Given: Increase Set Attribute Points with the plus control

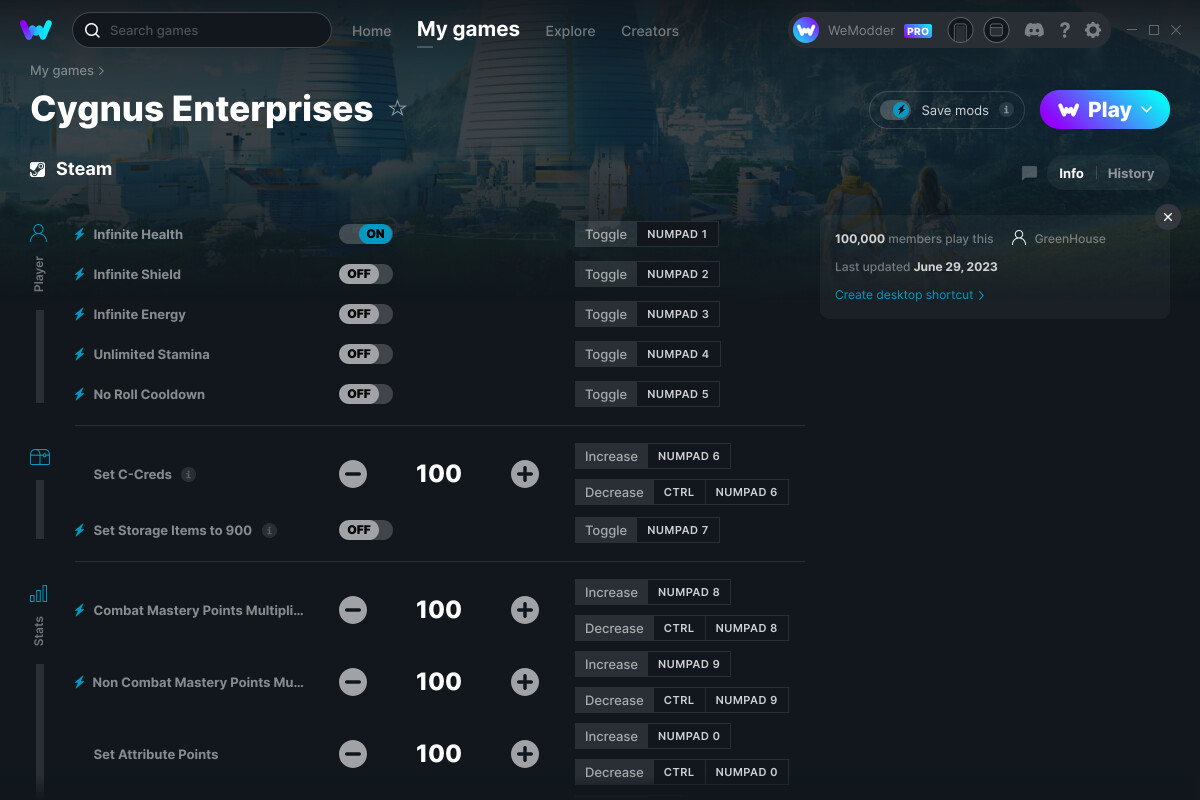Looking at the screenshot, I should 525,754.
